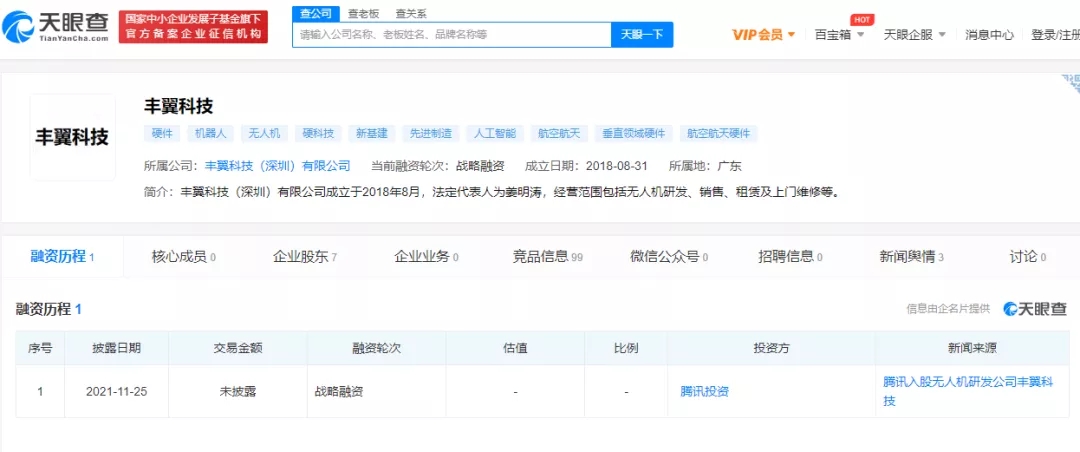The width and height of the screenshot is (1080, 452).
Task: Click the 估值 column header
Action: 515,348
